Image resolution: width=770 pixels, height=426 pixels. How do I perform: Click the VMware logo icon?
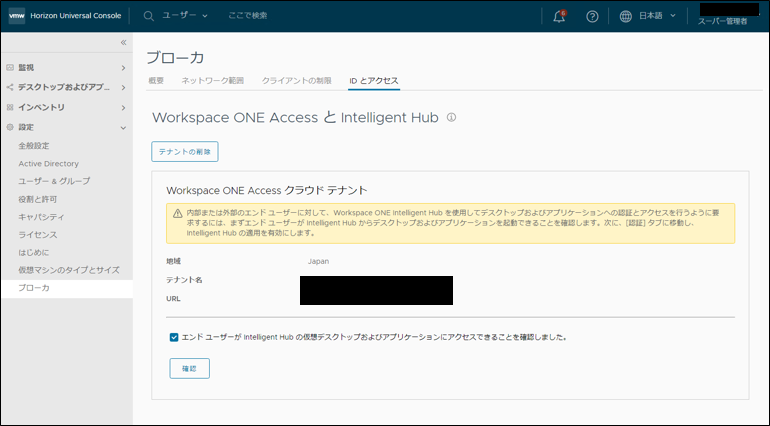(x=17, y=16)
